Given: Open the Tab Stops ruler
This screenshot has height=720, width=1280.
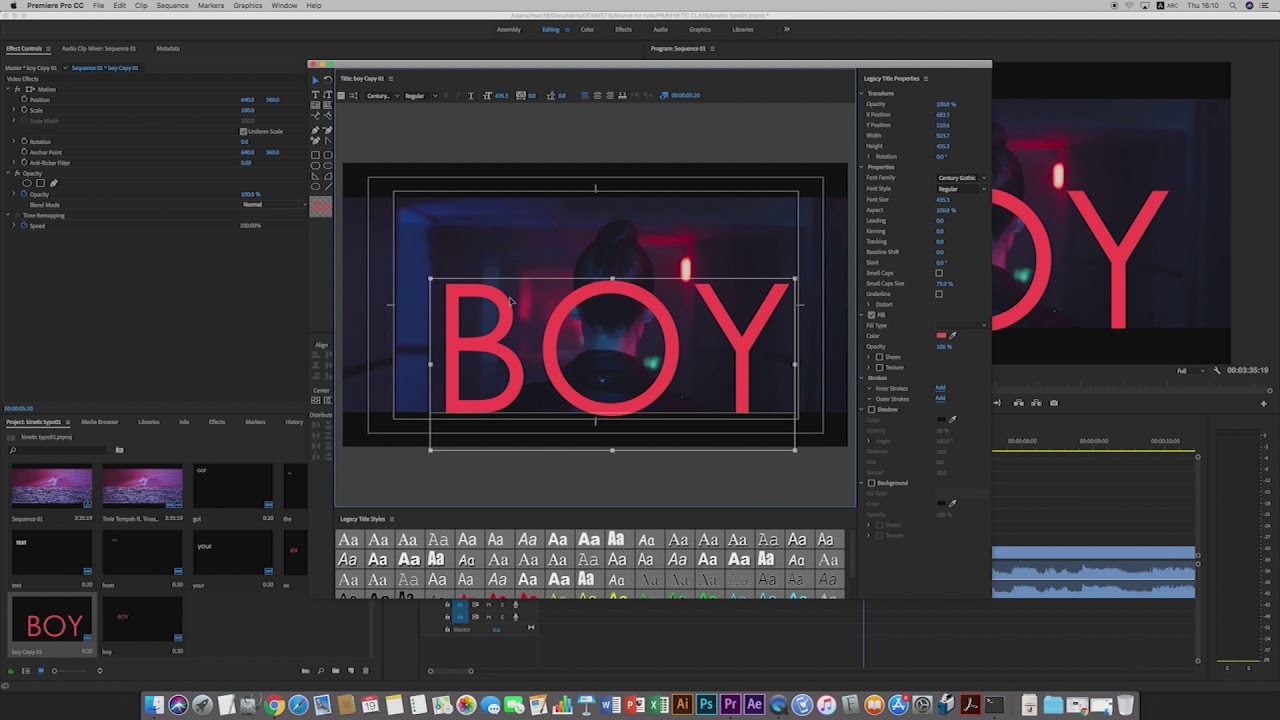Looking at the screenshot, I should 622,95.
